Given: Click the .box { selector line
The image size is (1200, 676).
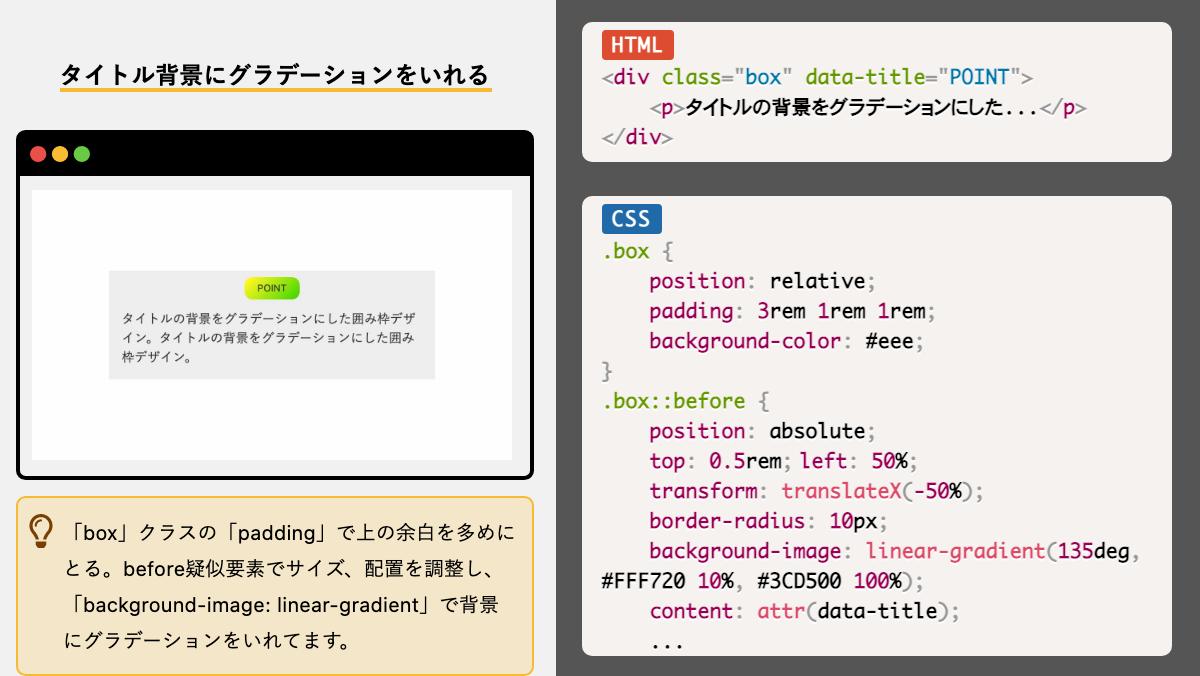Looking at the screenshot, I should 637,251.
